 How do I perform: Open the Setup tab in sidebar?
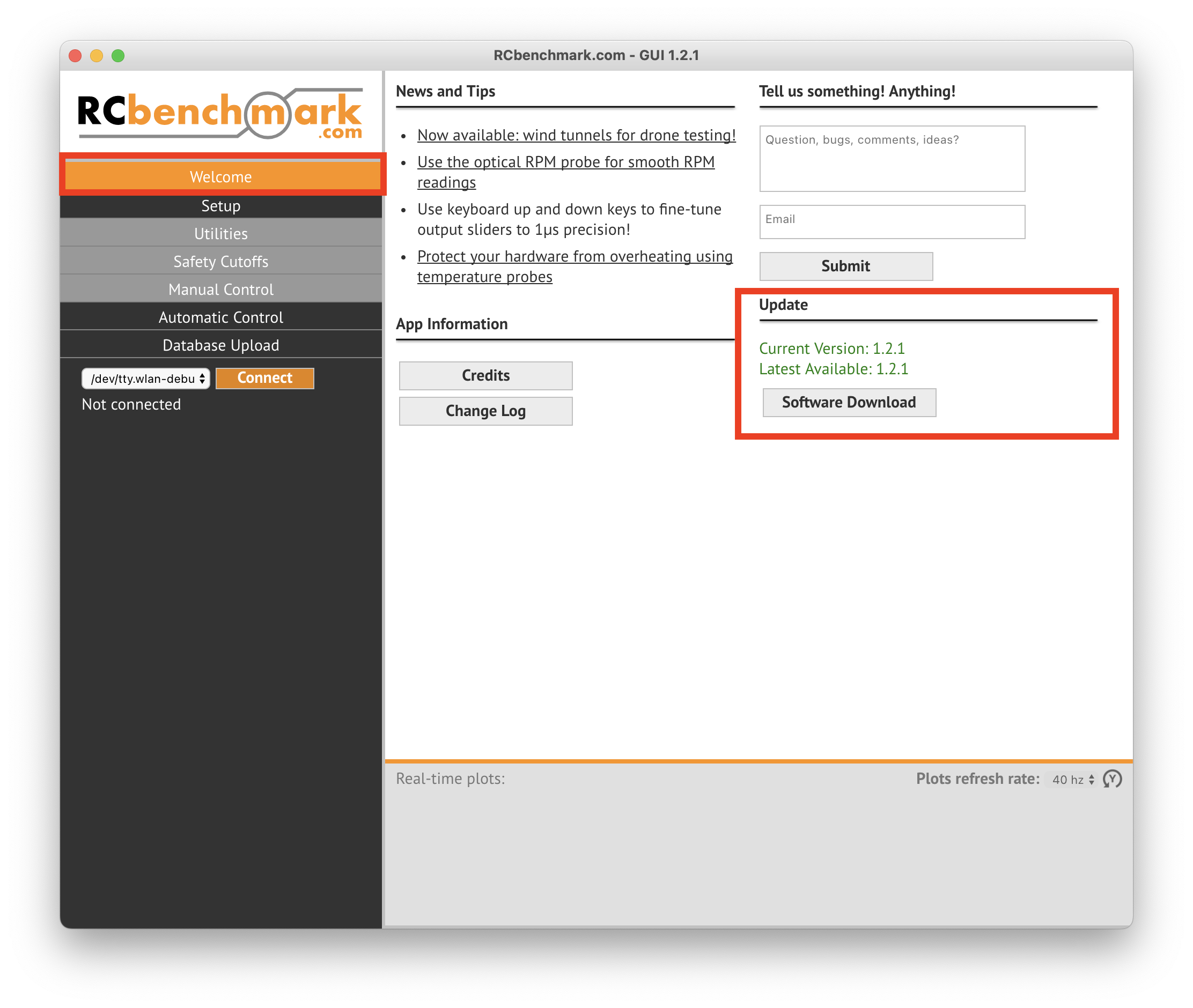tap(220, 206)
